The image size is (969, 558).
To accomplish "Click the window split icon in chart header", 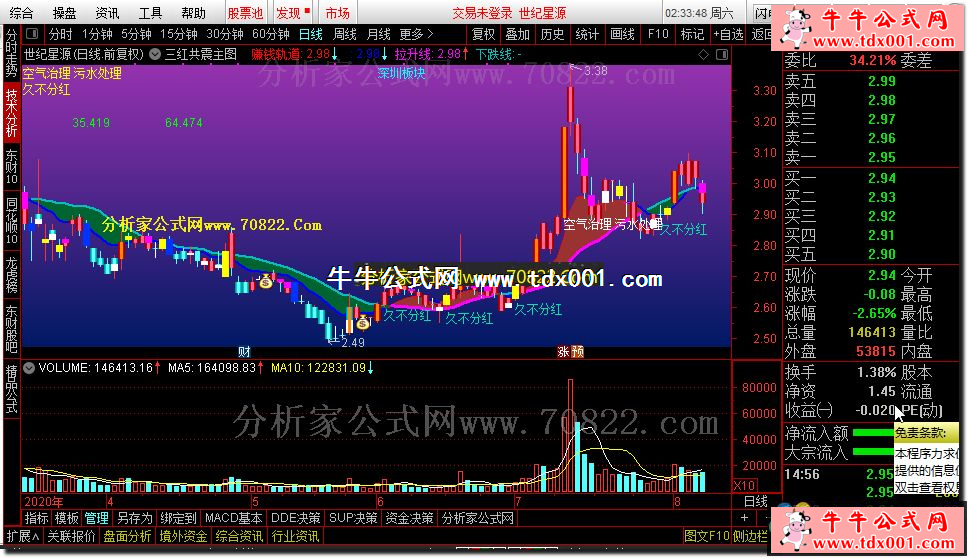I will 721,54.
